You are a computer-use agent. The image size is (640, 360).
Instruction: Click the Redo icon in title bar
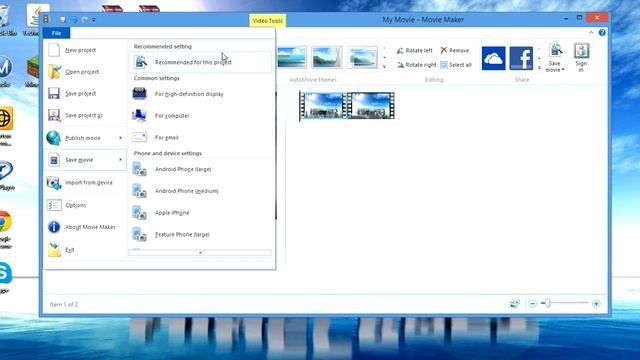click(x=84, y=20)
